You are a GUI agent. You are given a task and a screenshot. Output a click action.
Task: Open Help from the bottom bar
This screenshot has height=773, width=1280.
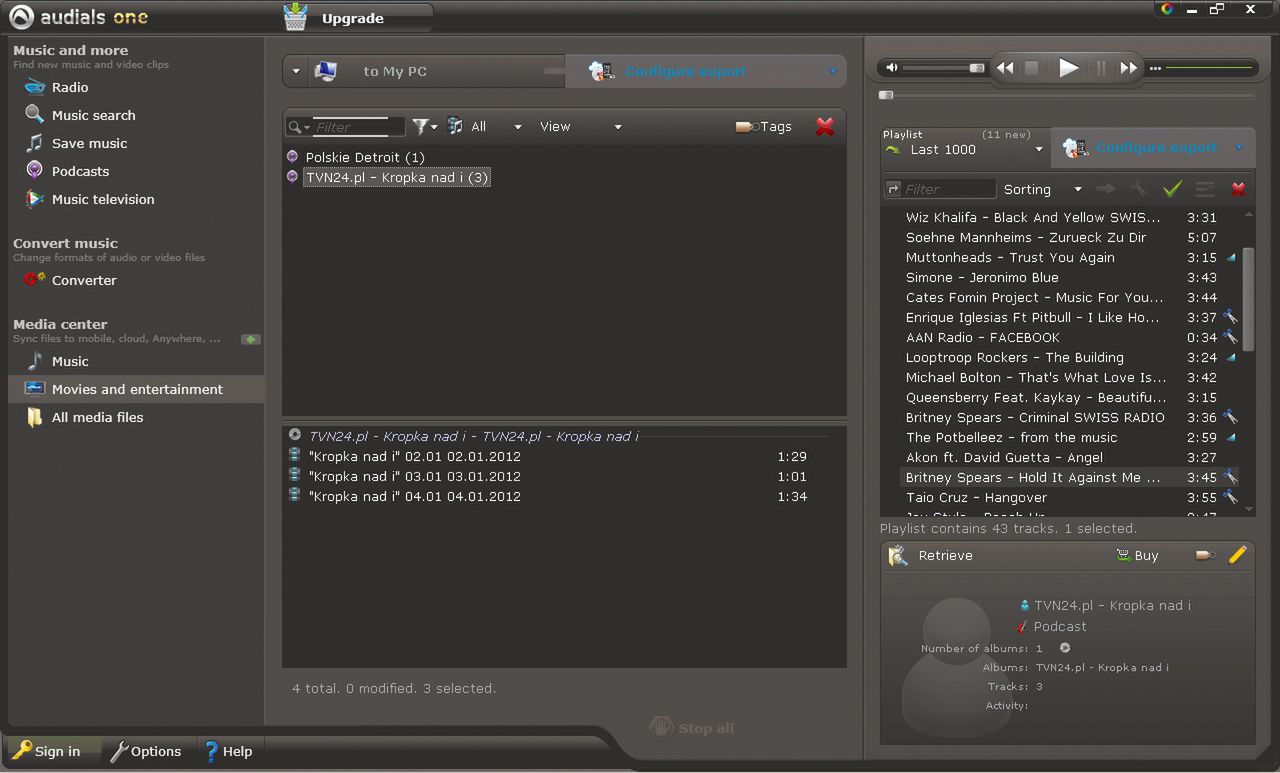coord(228,751)
